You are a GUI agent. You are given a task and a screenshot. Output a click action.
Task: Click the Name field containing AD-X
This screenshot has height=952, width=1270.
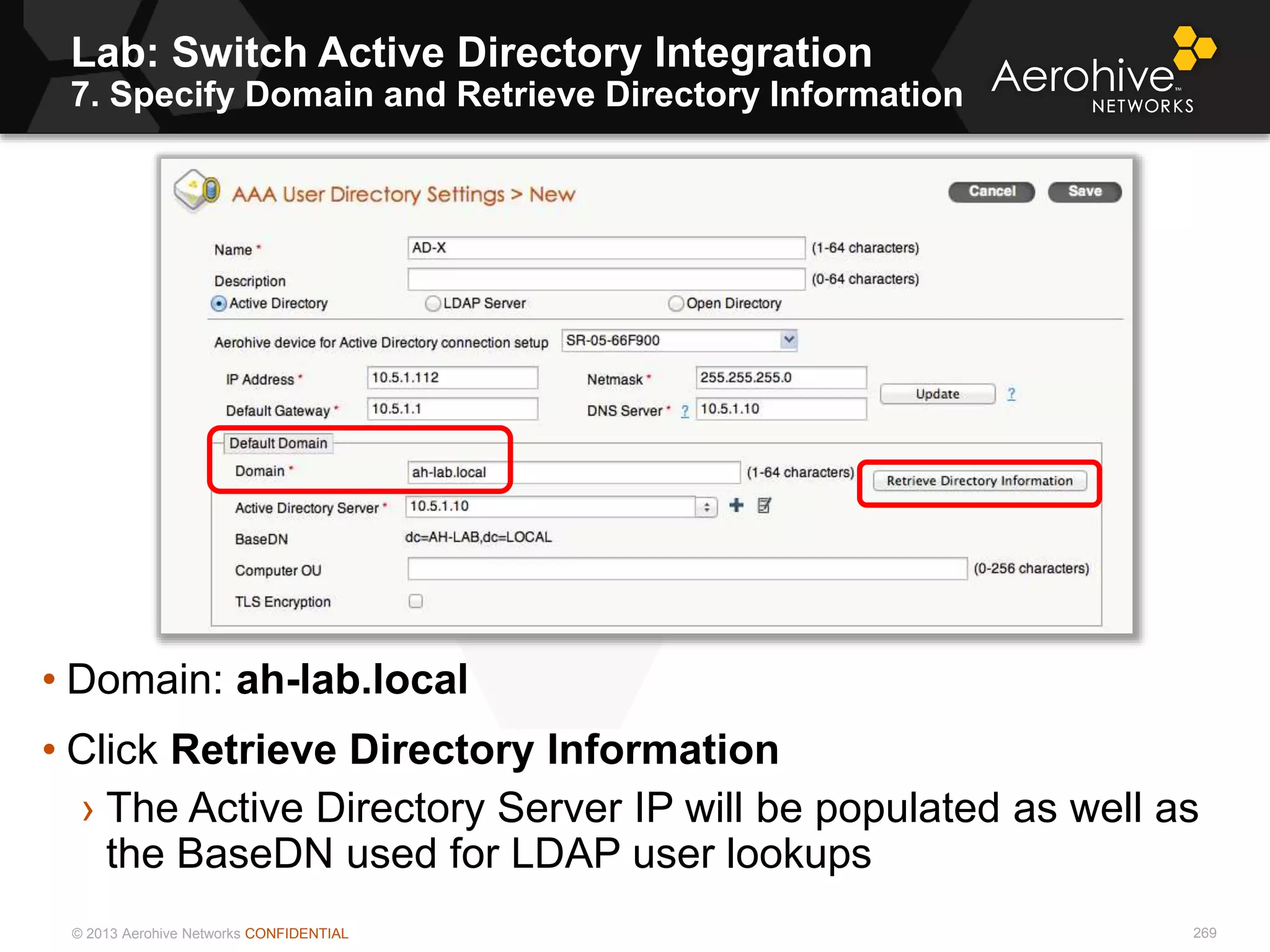click(x=606, y=248)
